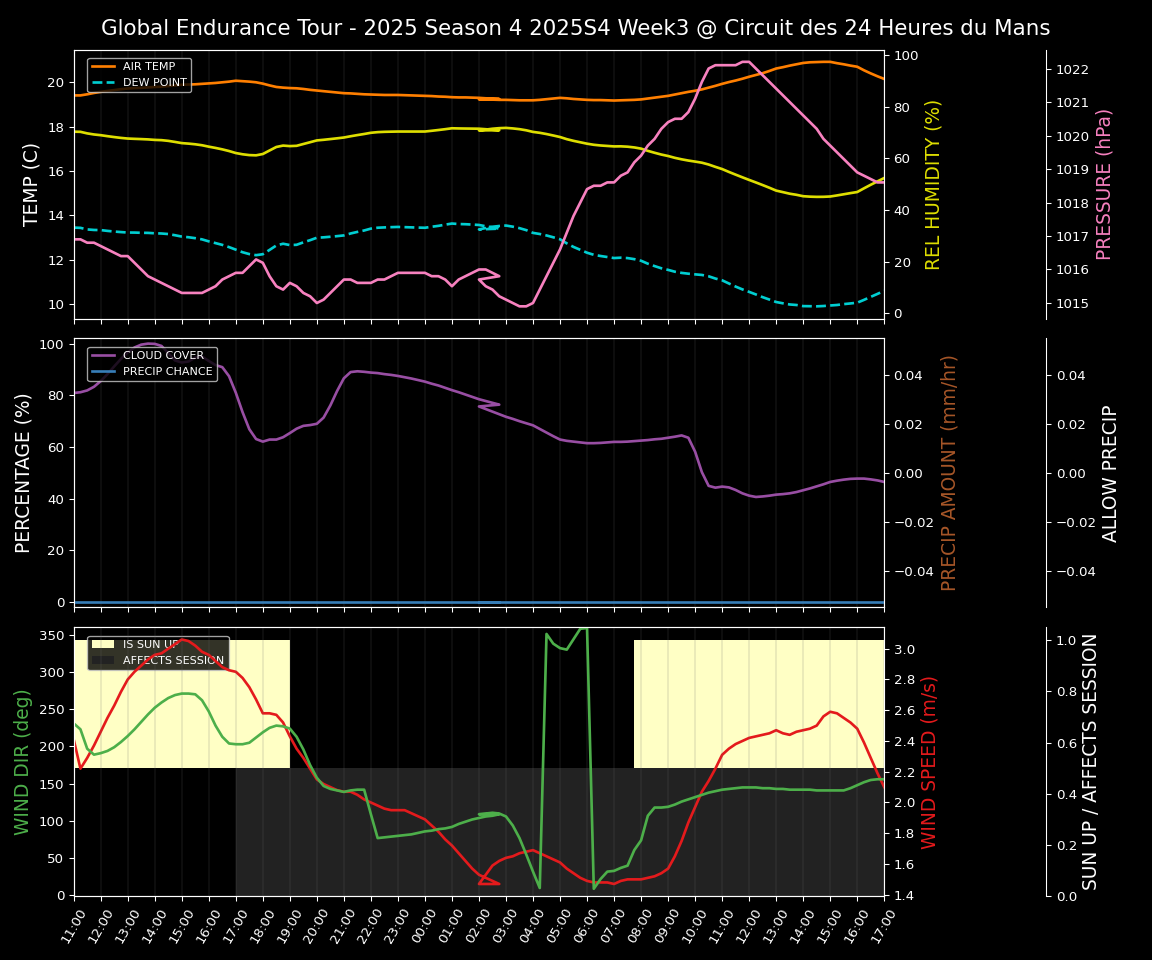
Task: Click the REL HUMIDITY (%) axis label
Action: tap(933, 184)
